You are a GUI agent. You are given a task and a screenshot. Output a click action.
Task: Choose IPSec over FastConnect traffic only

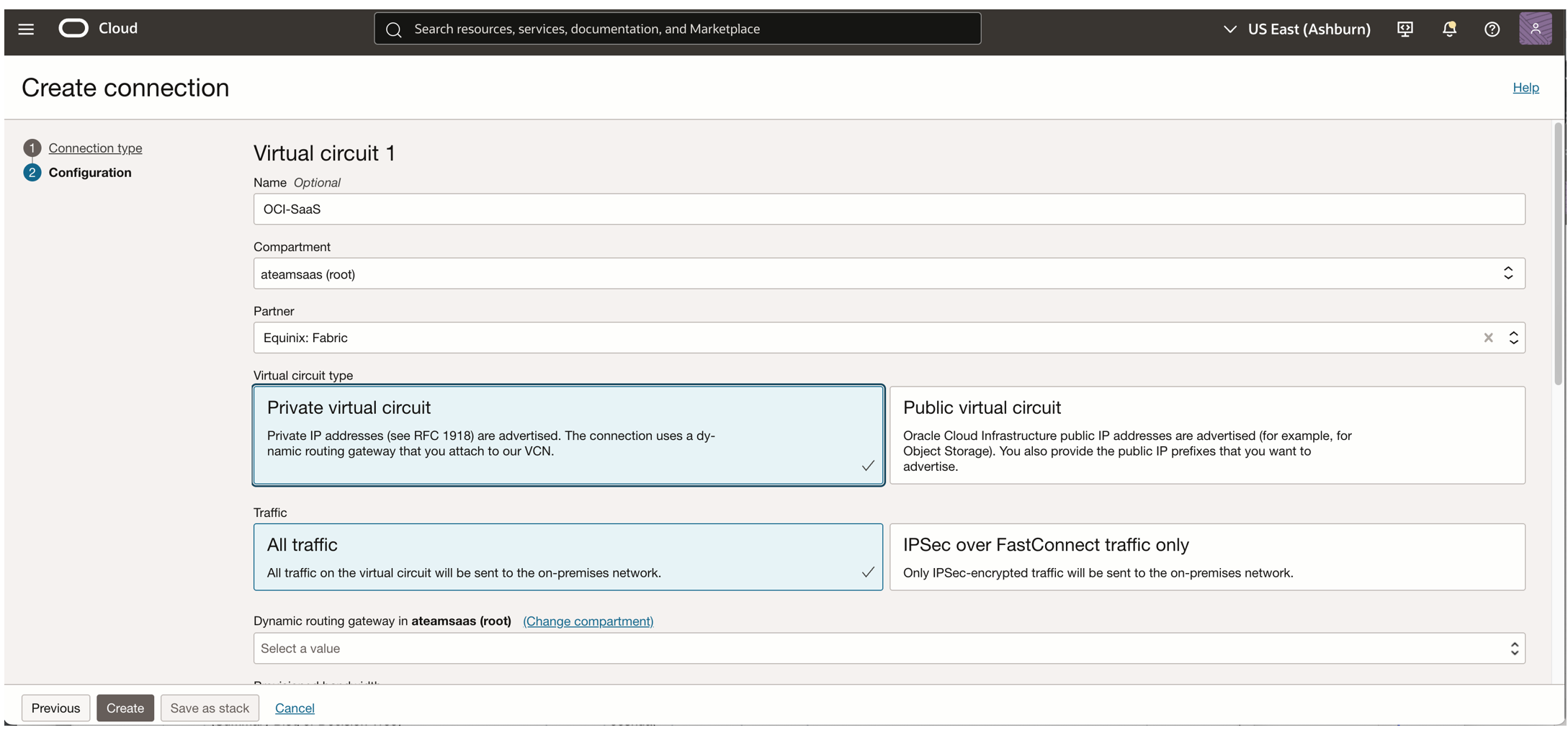1206,556
